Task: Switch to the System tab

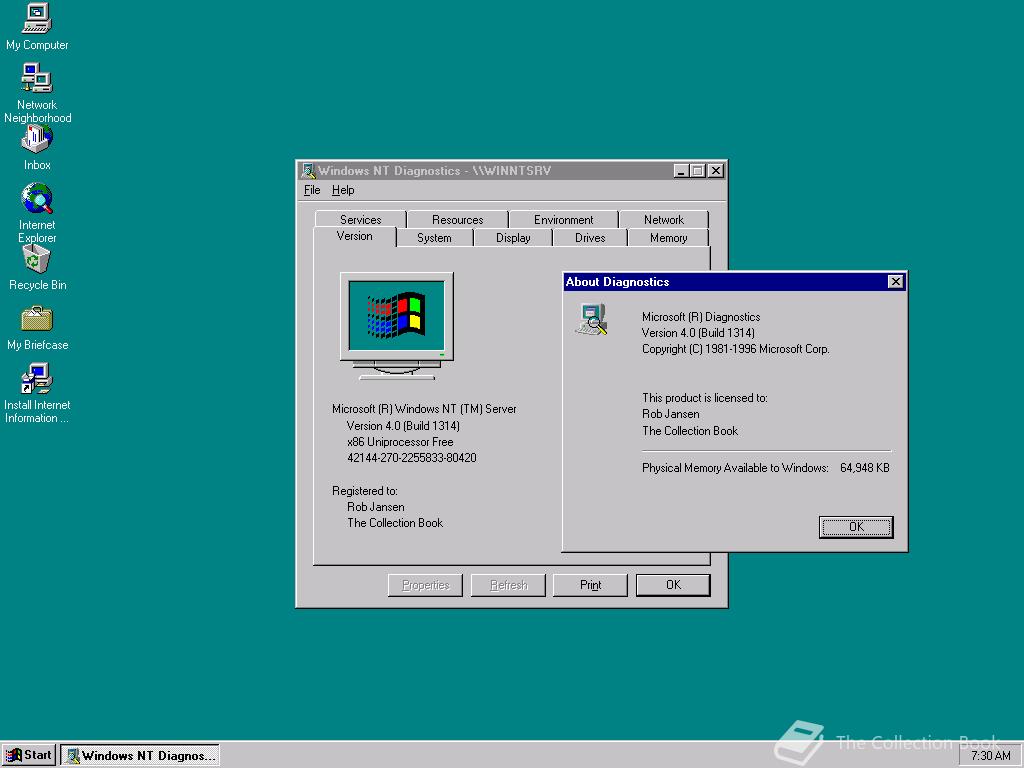Action: [x=434, y=238]
